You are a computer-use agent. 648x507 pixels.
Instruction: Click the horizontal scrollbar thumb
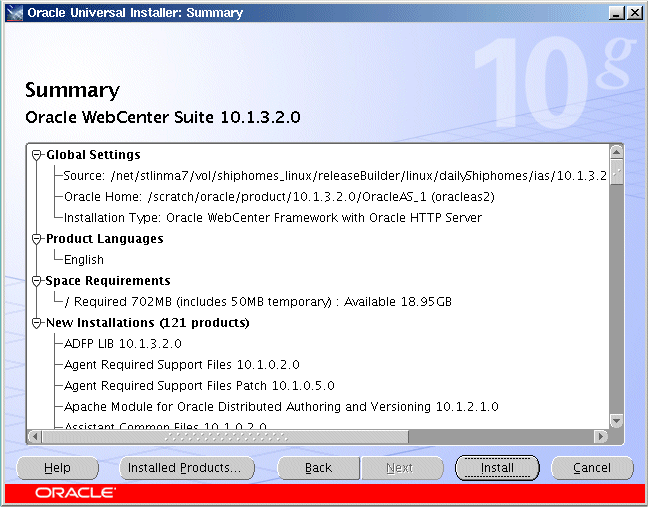pyautogui.click(x=226, y=436)
